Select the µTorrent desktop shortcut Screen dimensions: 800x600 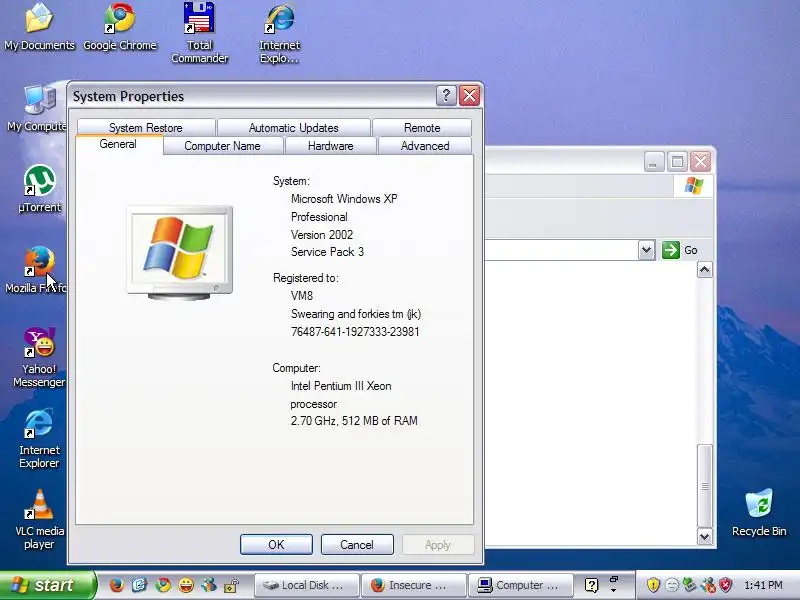coord(39,189)
